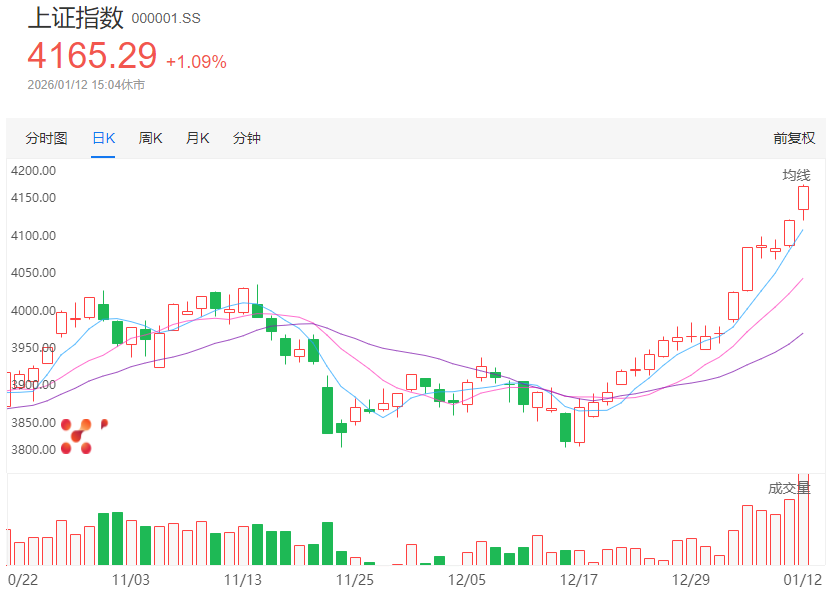
Task: Click the +1.09% change percentage
Action: 196,61
